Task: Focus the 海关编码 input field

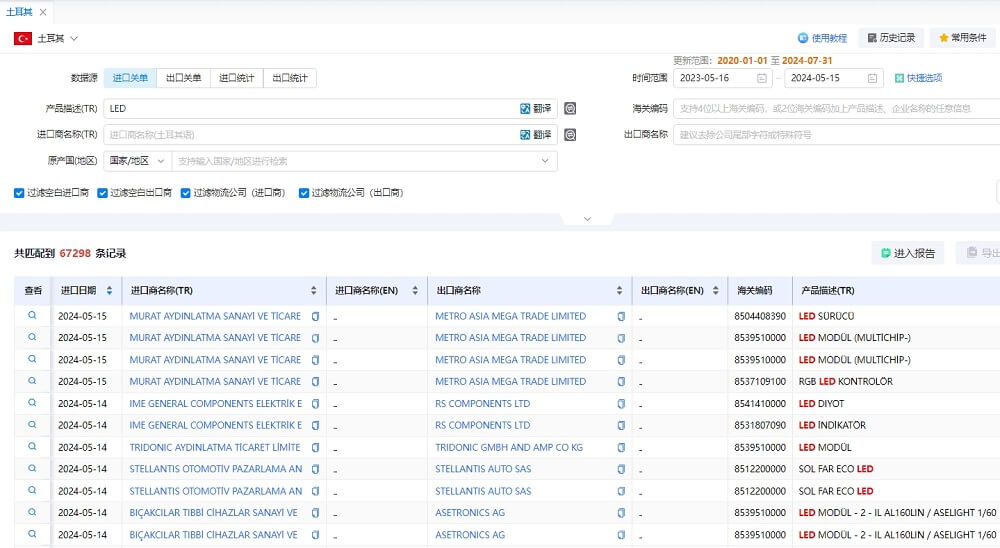Action: tap(837, 108)
